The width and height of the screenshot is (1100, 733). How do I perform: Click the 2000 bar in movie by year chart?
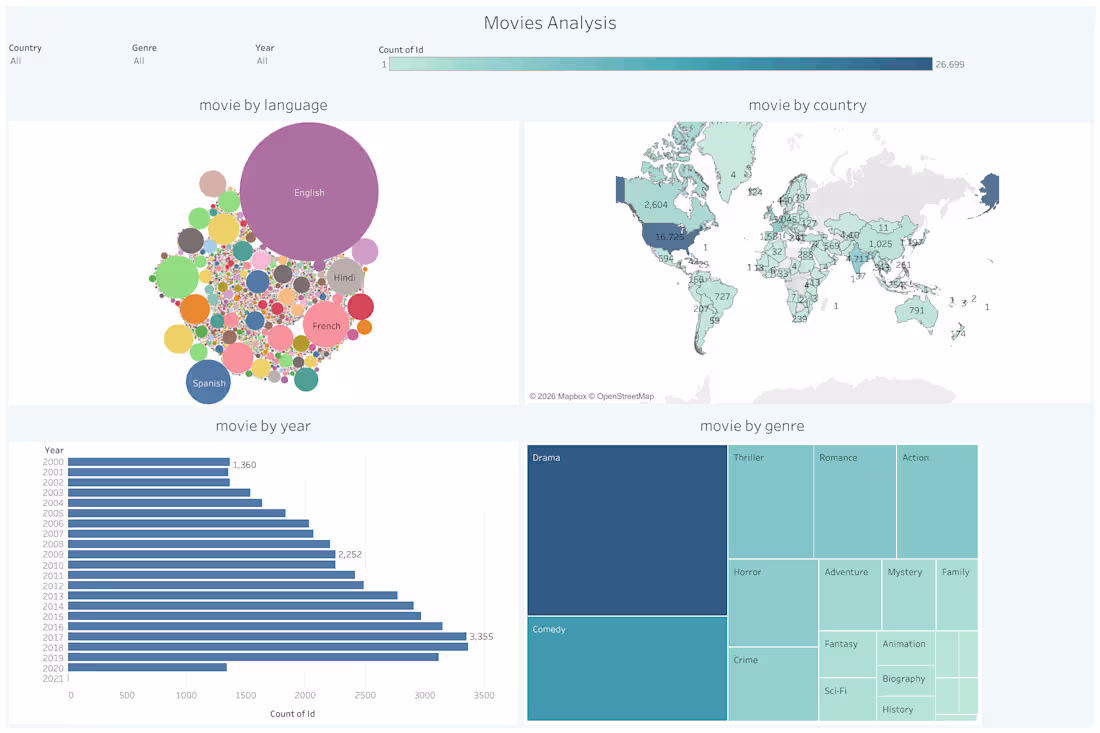click(148, 461)
